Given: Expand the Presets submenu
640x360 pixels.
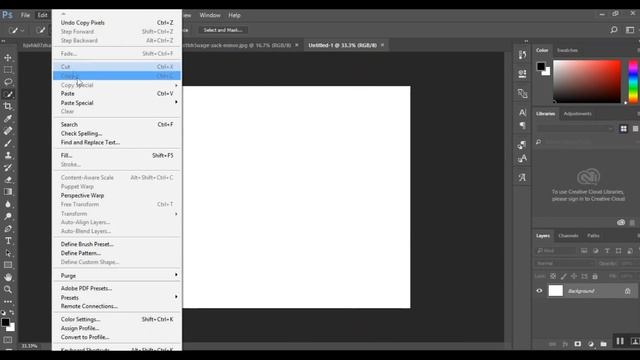Looking at the screenshot, I should tap(117, 298).
